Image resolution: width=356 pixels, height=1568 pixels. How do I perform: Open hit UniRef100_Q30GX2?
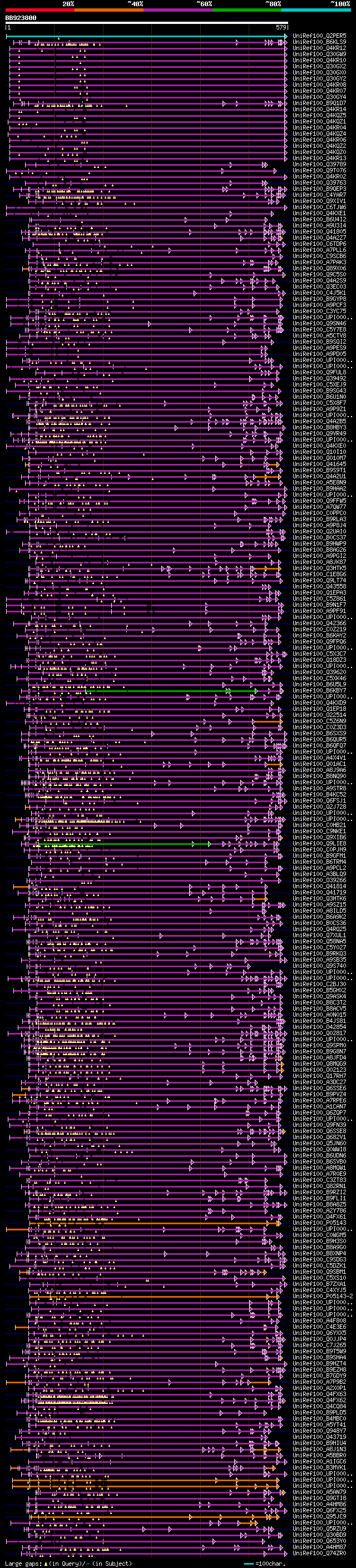click(319, 66)
